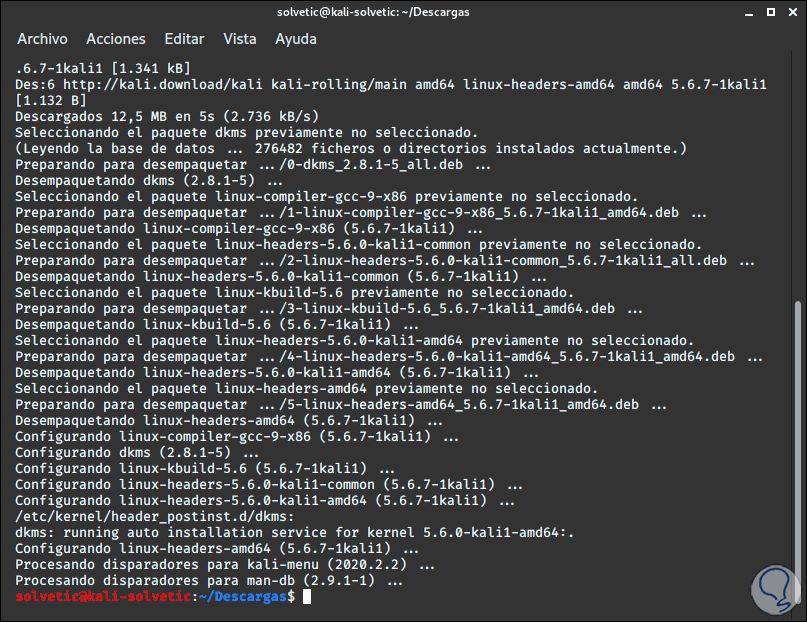Open the Vista menu

point(240,39)
